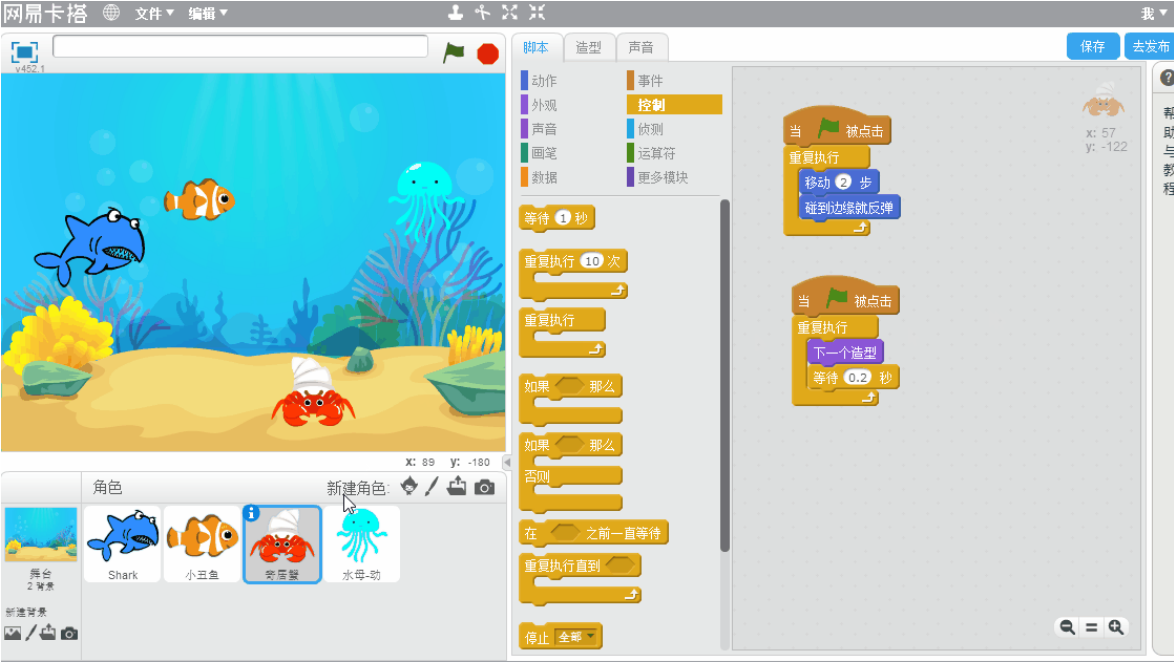Viewport: 1174px width, 663px height.
Task: Select the scissors delete tool
Action: (x=483, y=13)
